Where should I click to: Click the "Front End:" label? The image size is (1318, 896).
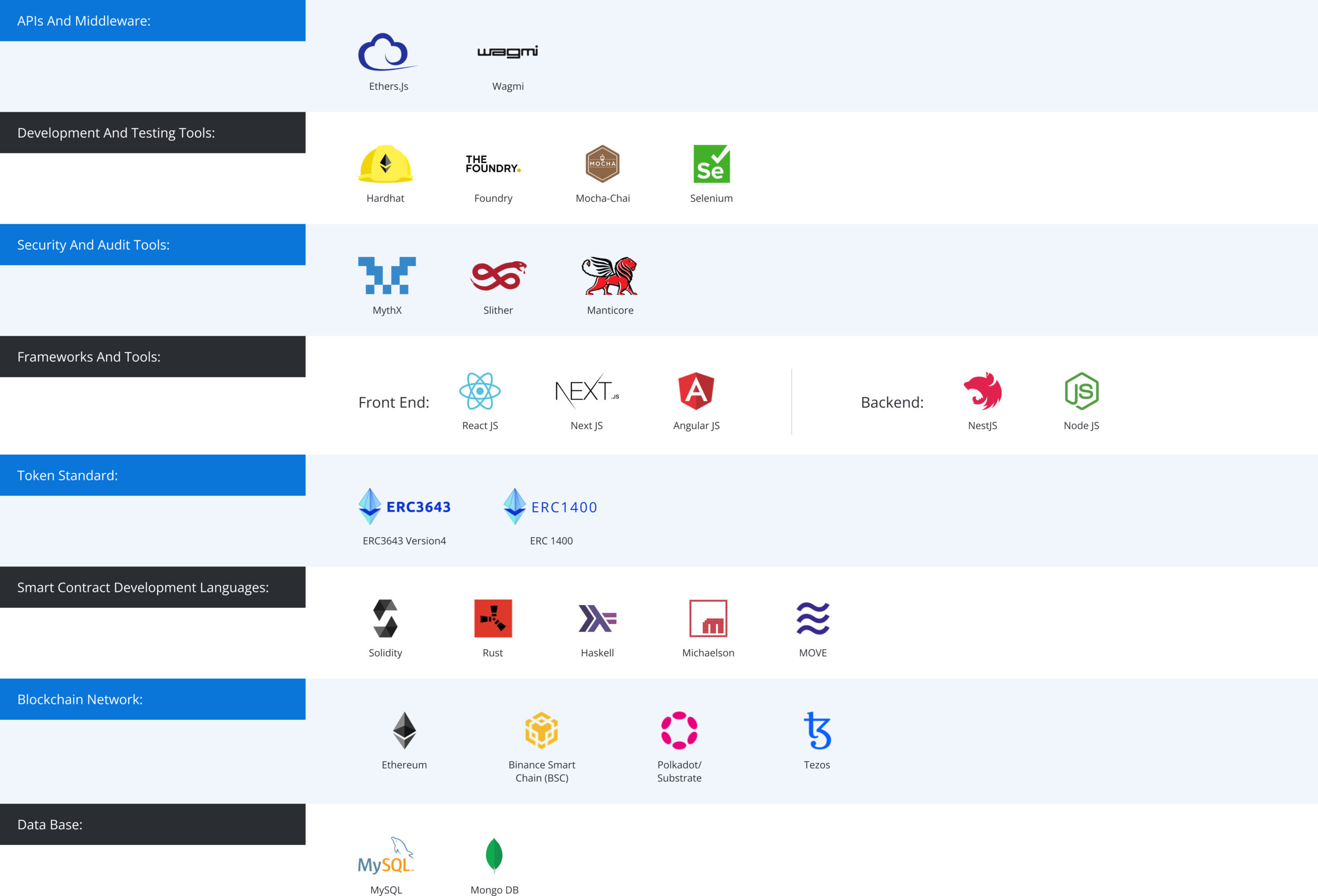(x=393, y=402)
